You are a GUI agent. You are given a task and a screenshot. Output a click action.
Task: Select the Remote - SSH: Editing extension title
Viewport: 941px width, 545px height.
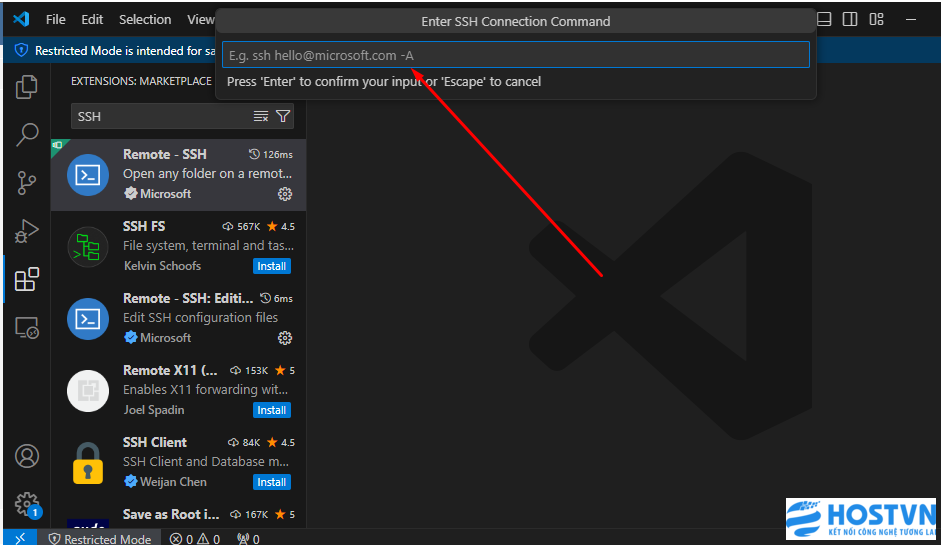(x=188, y=298)
